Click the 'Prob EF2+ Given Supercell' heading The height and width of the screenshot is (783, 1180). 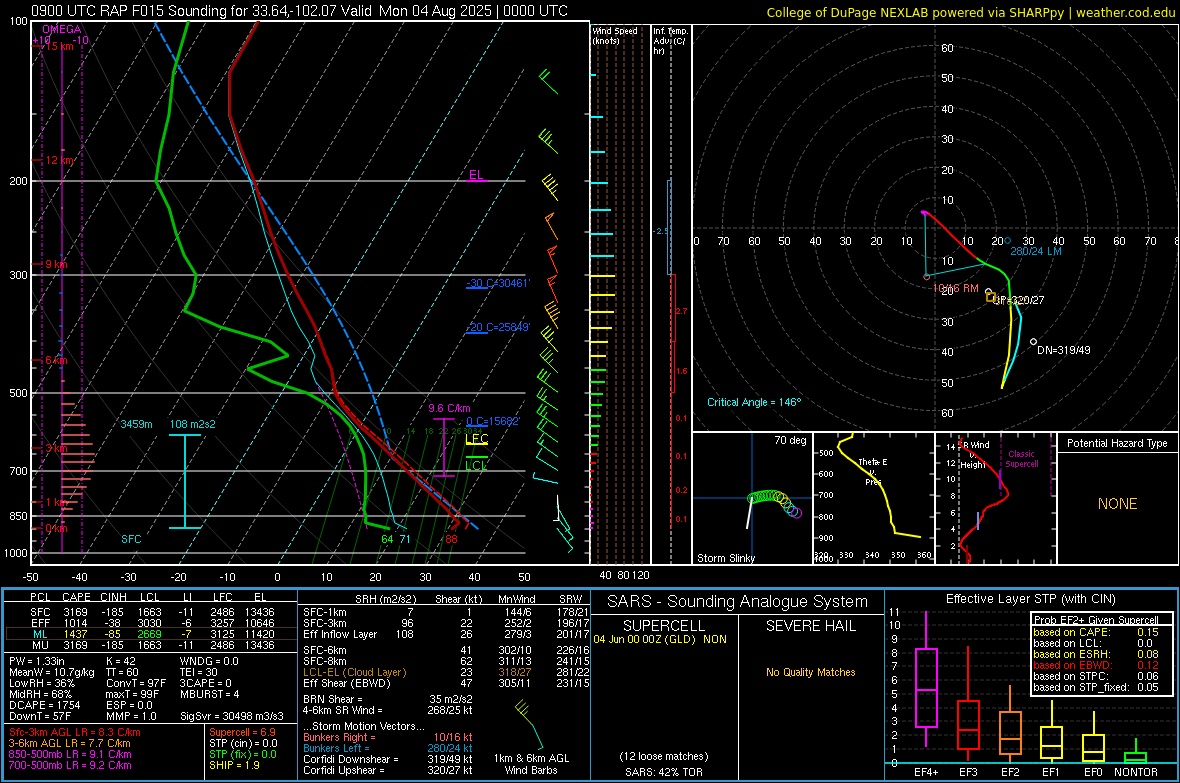[1096, 620]
